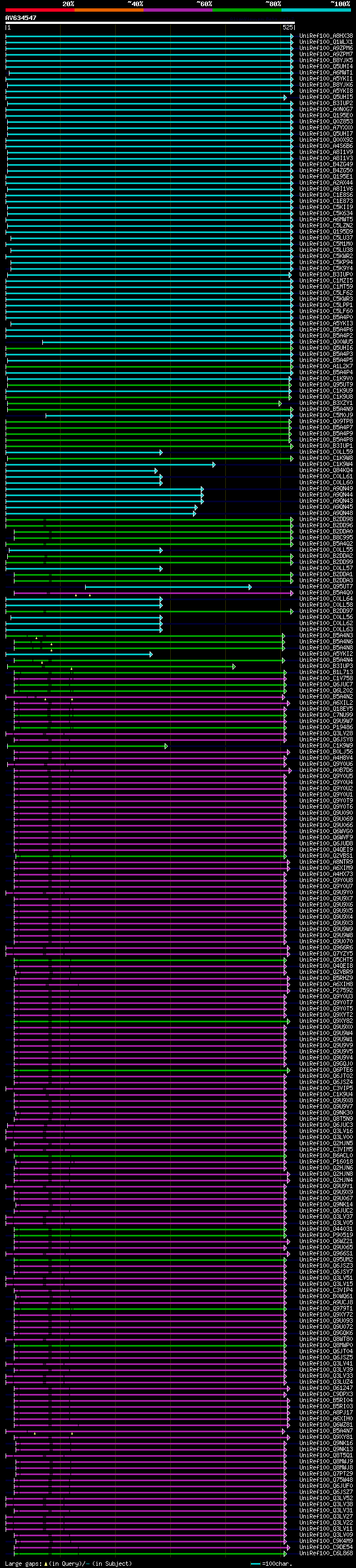Click the green ~80% identity legend segment
This screenshot has height=1568, width=356.
[247, 11]
